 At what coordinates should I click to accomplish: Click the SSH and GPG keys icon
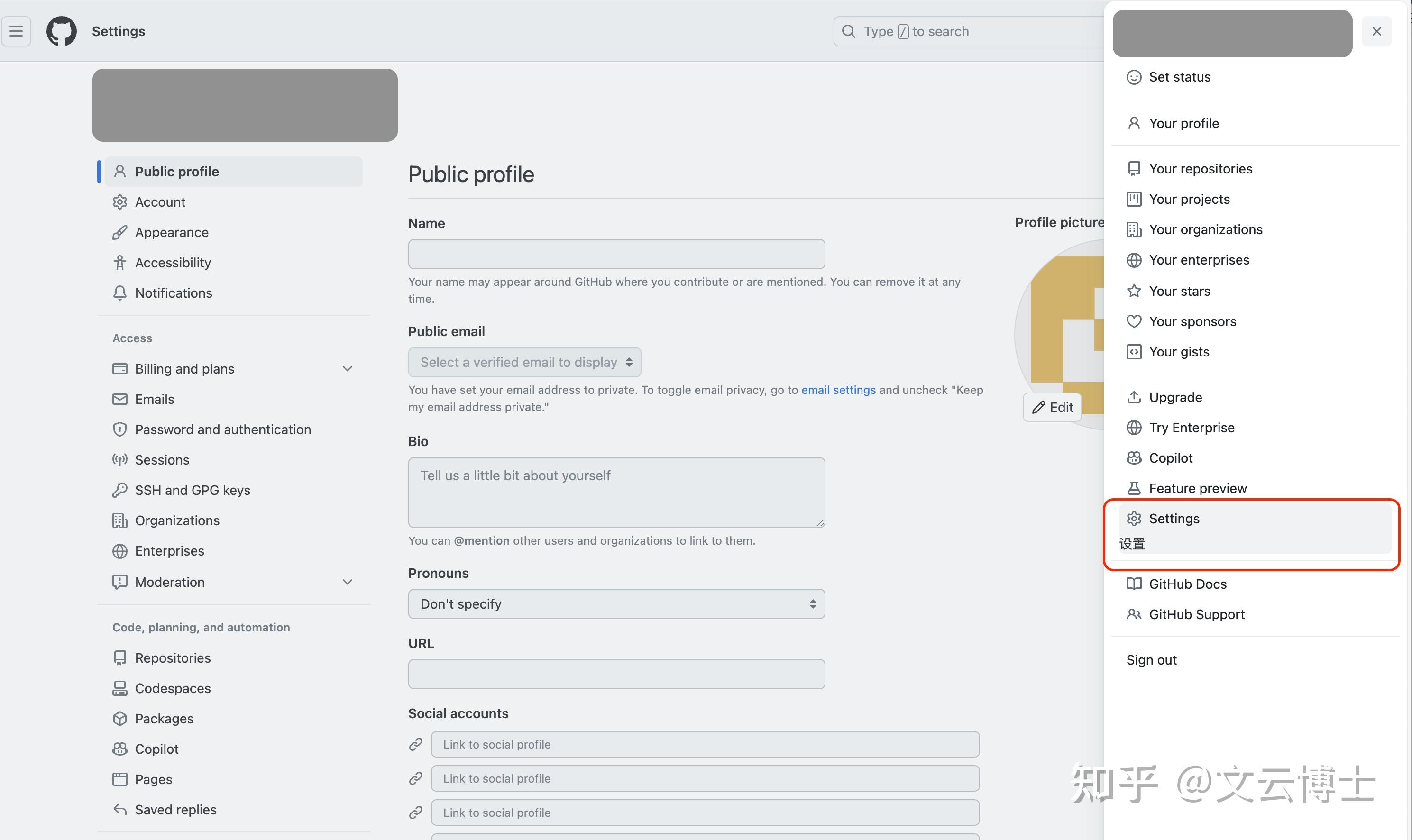(120, 490)
